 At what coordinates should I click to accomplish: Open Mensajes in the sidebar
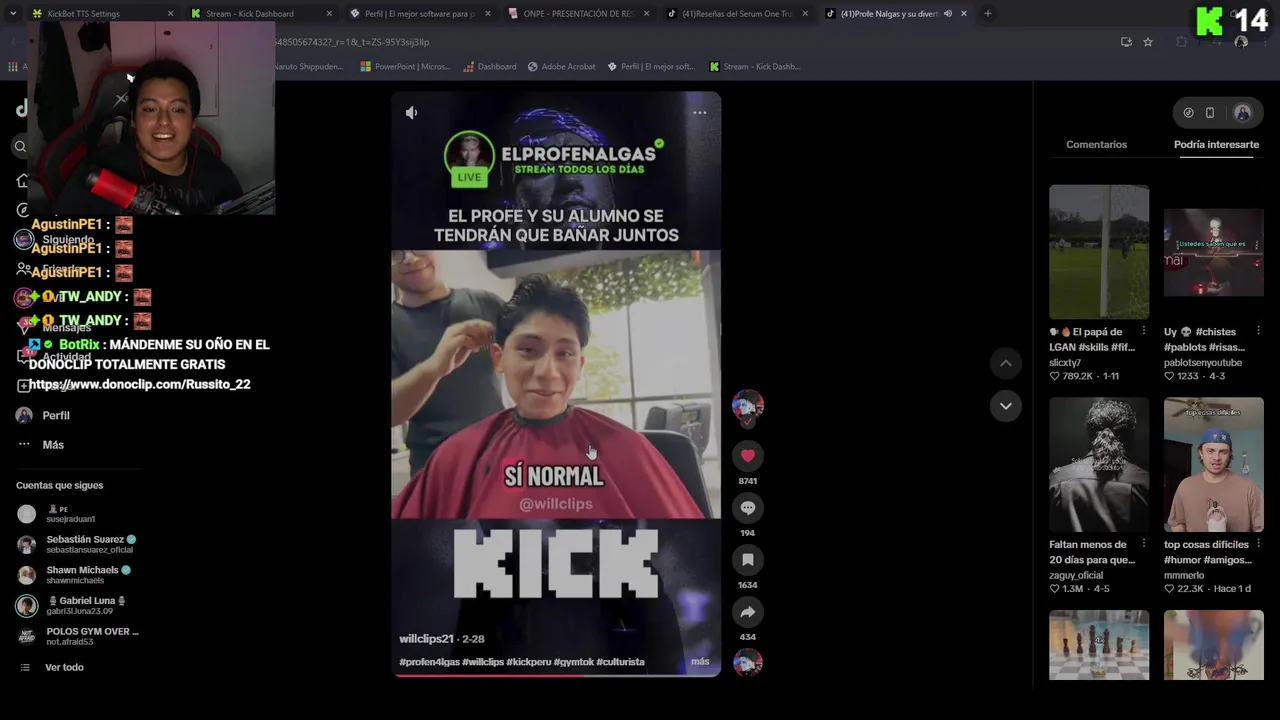click(66, 328)
